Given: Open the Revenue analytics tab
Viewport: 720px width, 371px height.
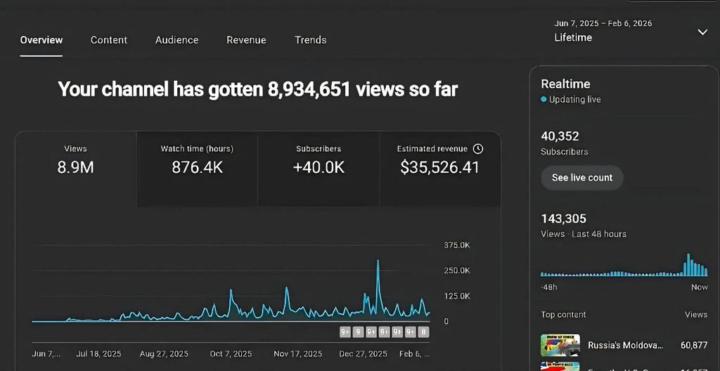Looking at the screenshot, I should tap(246, 40).
